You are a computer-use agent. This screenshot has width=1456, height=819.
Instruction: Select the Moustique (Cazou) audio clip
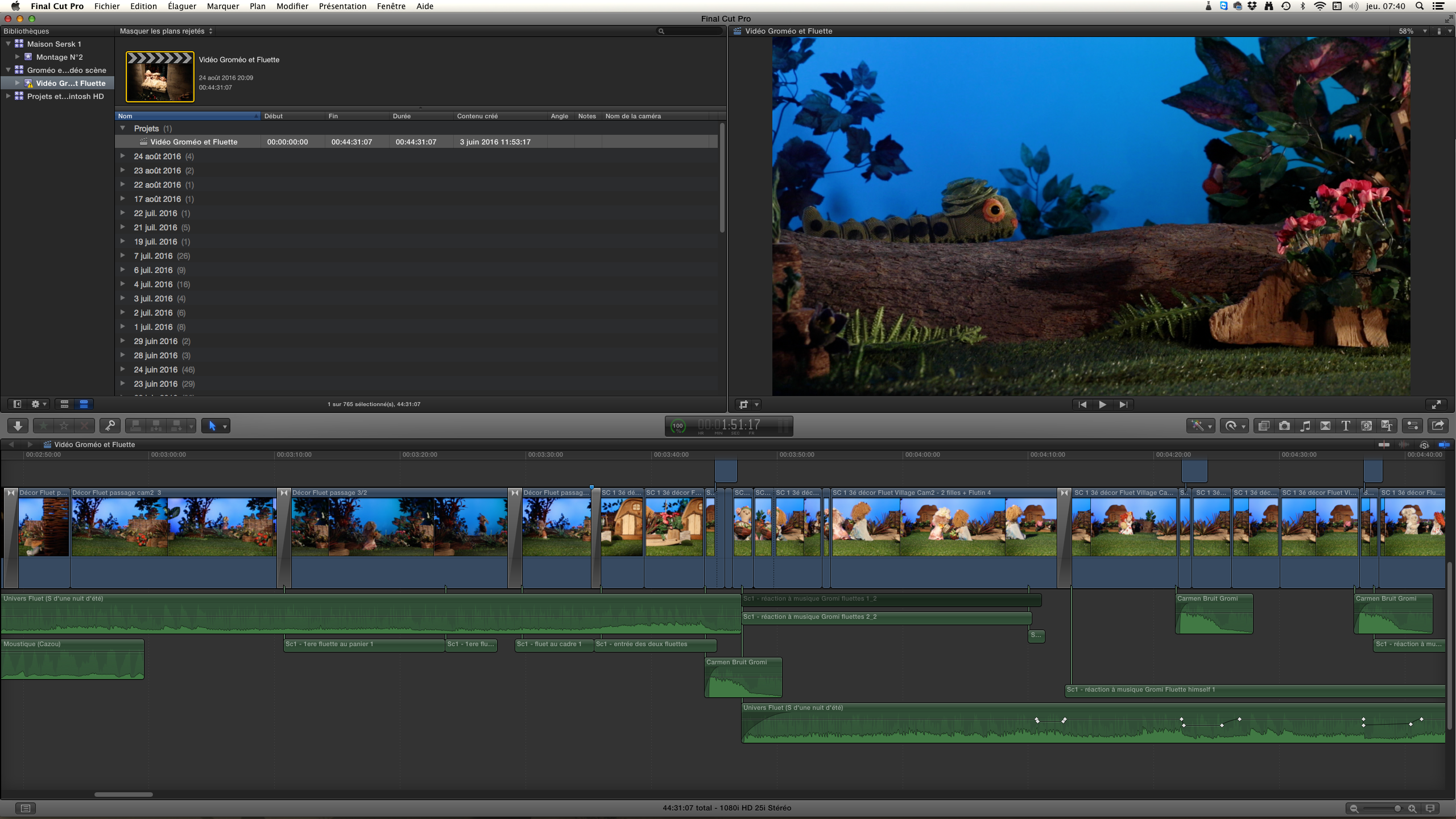tap(72, 659)
